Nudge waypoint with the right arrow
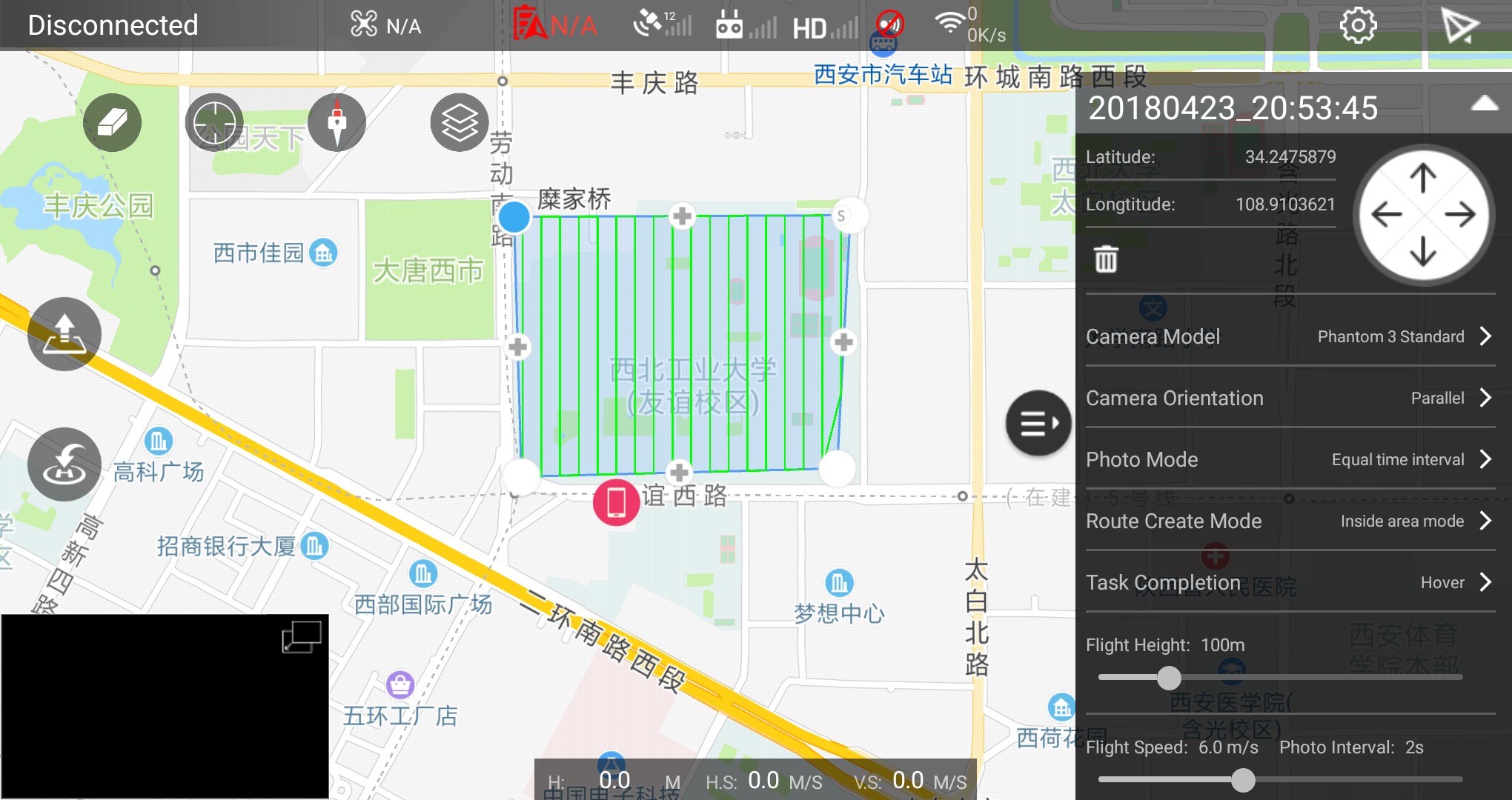The height and width of the screenshot is (800, 1512). (1460, 215)
